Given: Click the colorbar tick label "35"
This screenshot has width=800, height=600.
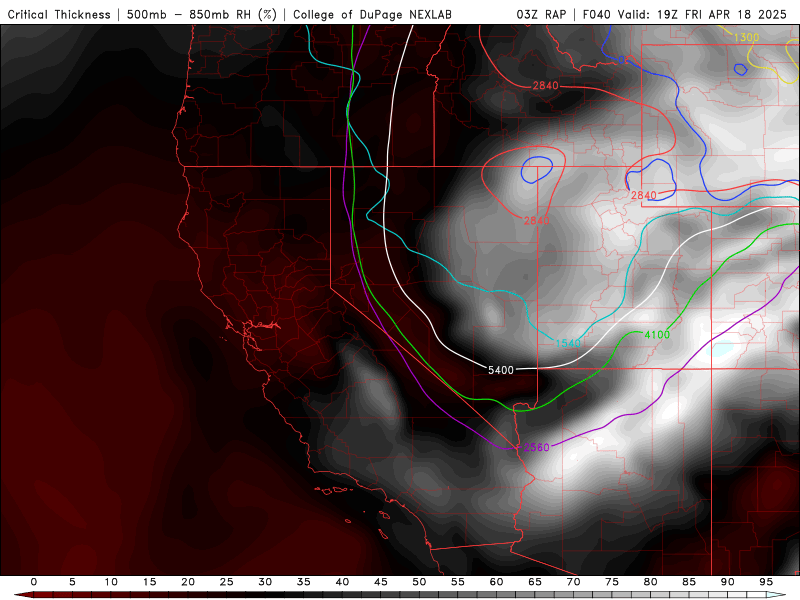Looking at the screenshot, I should [304, 582].
